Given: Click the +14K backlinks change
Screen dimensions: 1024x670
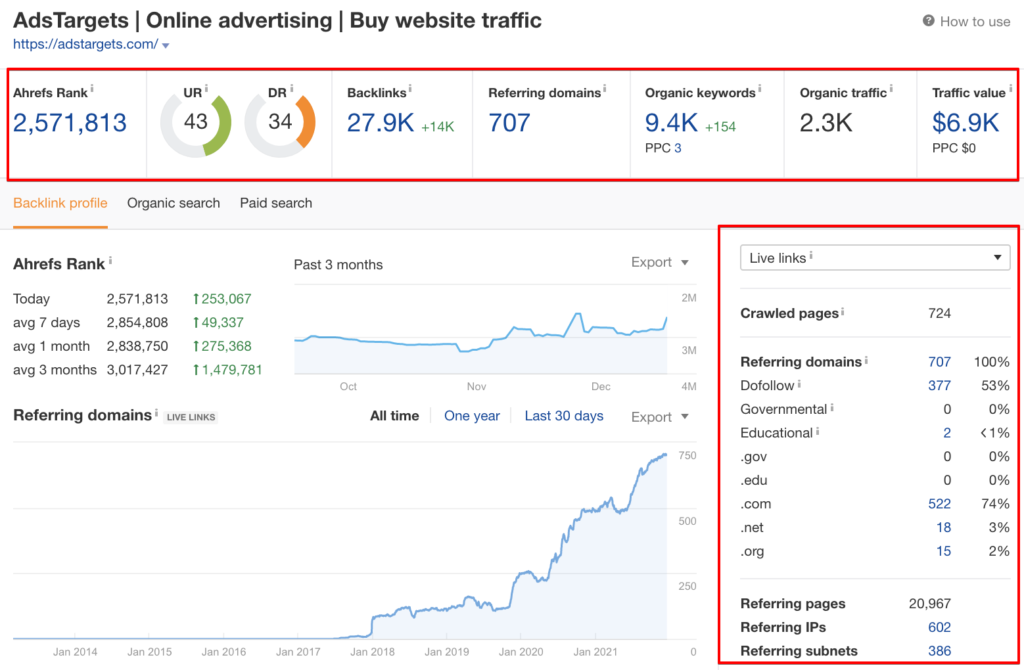Looking at the screenshot, I should 437,127.
